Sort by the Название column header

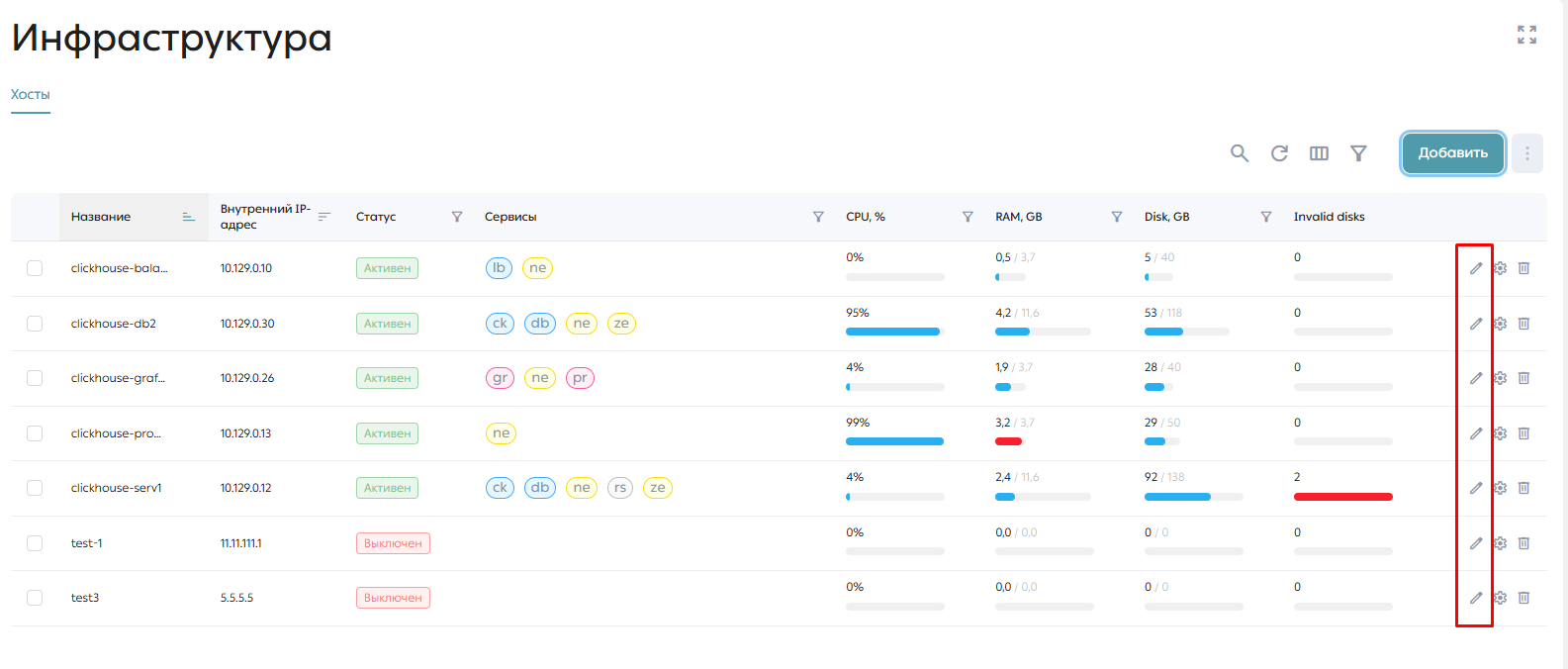(x=101, y=217)
